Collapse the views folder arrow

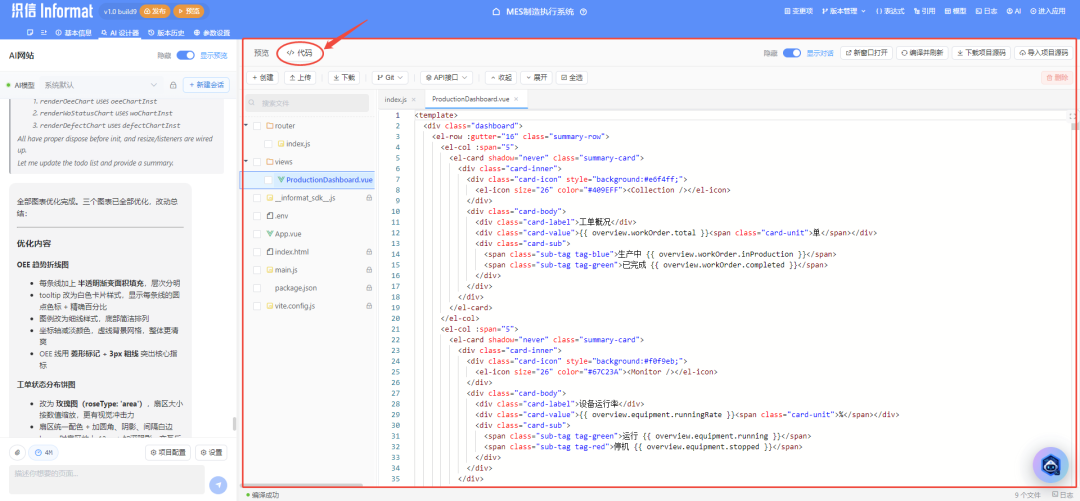coord(245,162)
